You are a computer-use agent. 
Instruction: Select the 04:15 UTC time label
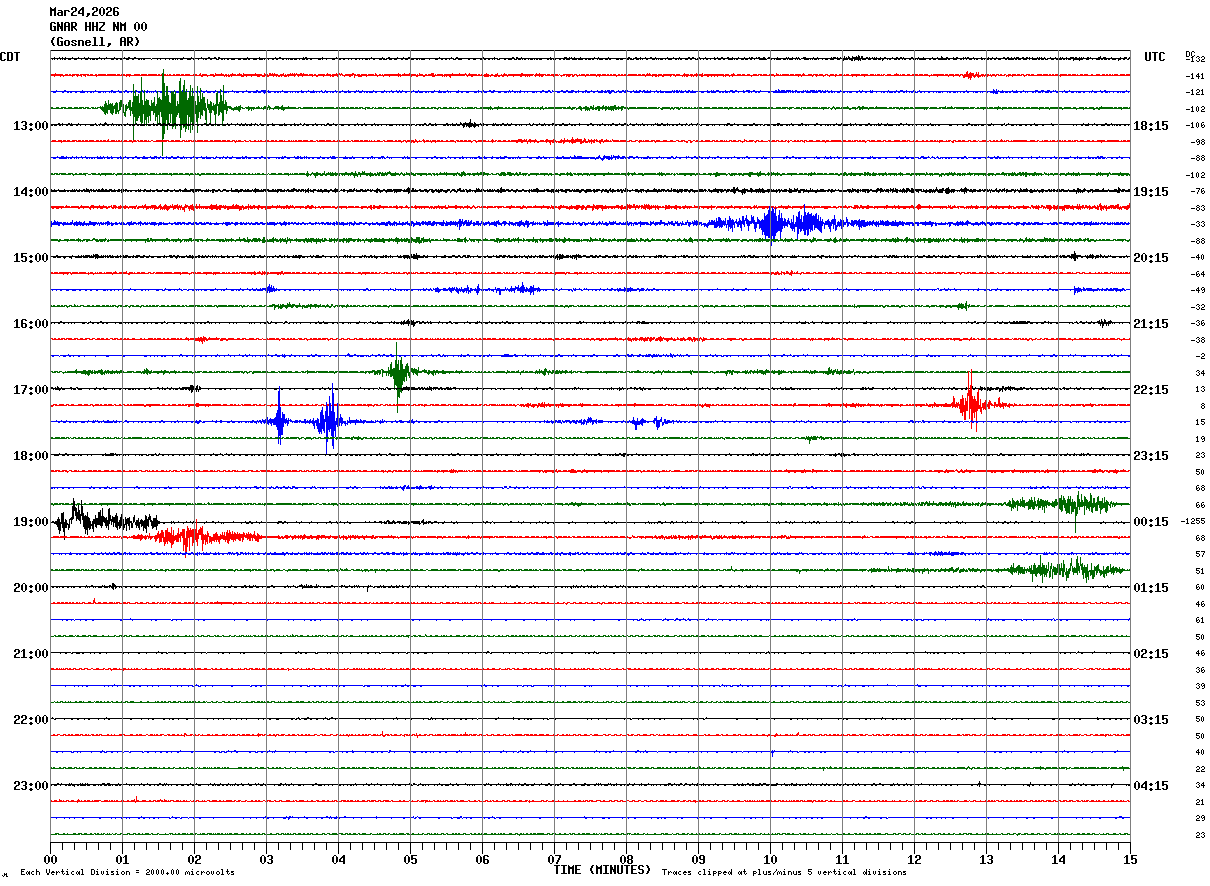pyautogui.click(x=1151, y=786)
